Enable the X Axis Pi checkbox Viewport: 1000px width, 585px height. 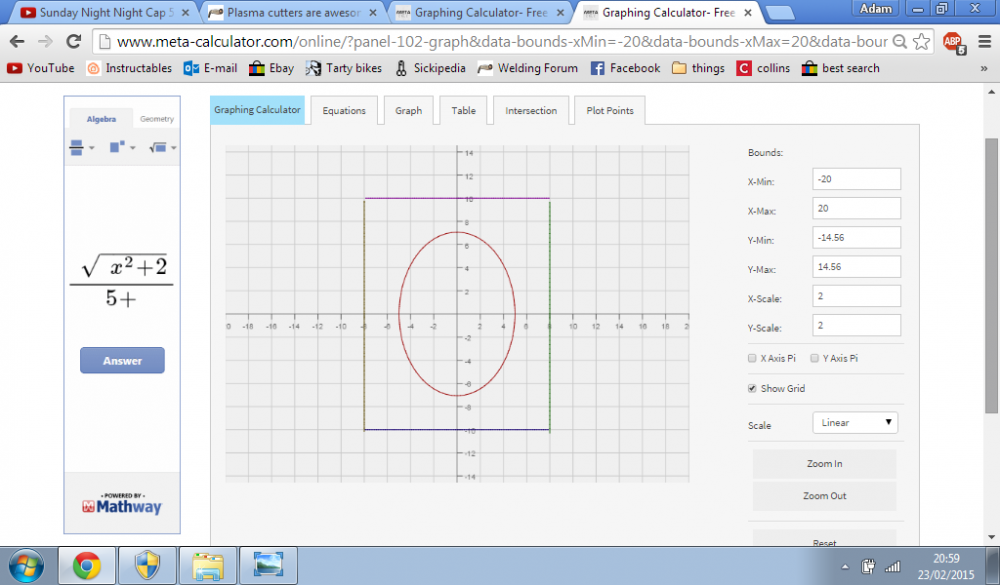pos(752,358)
